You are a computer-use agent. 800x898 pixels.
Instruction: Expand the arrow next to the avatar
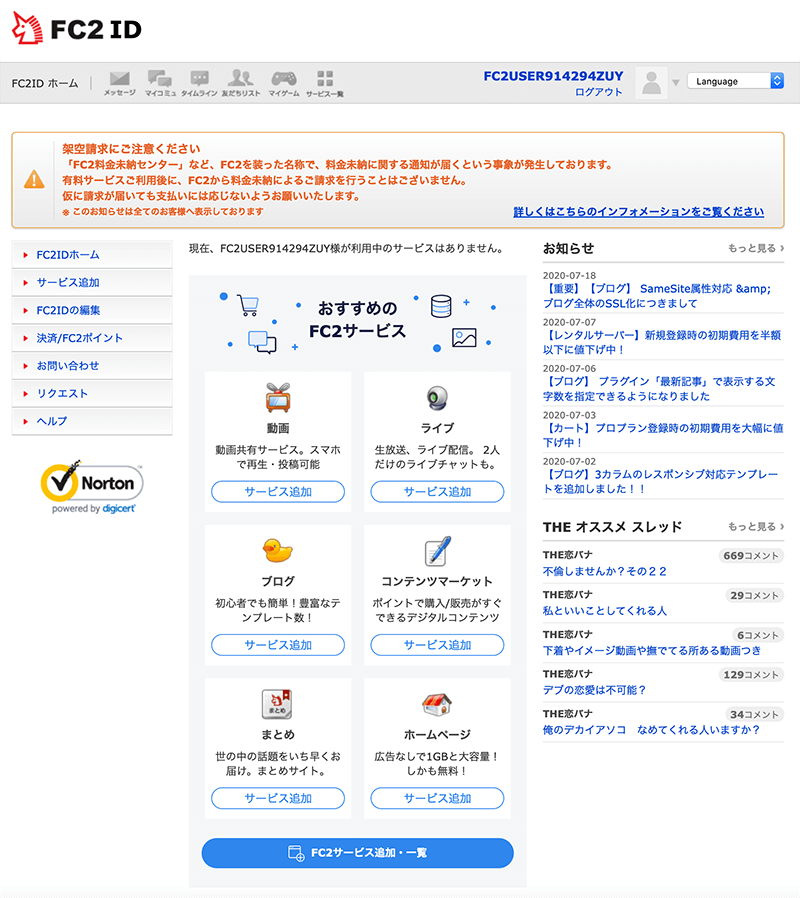676,82
